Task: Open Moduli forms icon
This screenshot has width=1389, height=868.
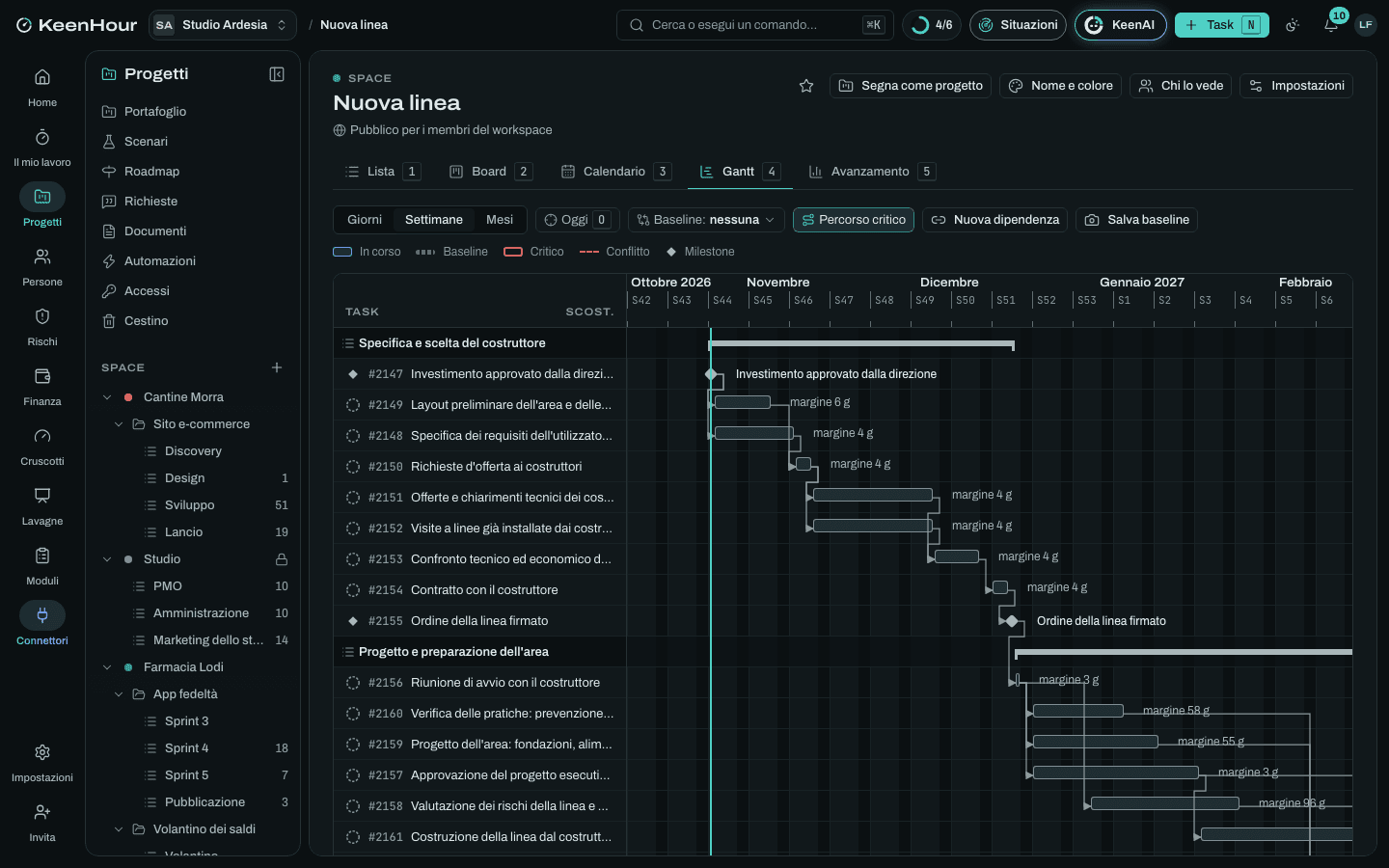Action: [42, 556]
